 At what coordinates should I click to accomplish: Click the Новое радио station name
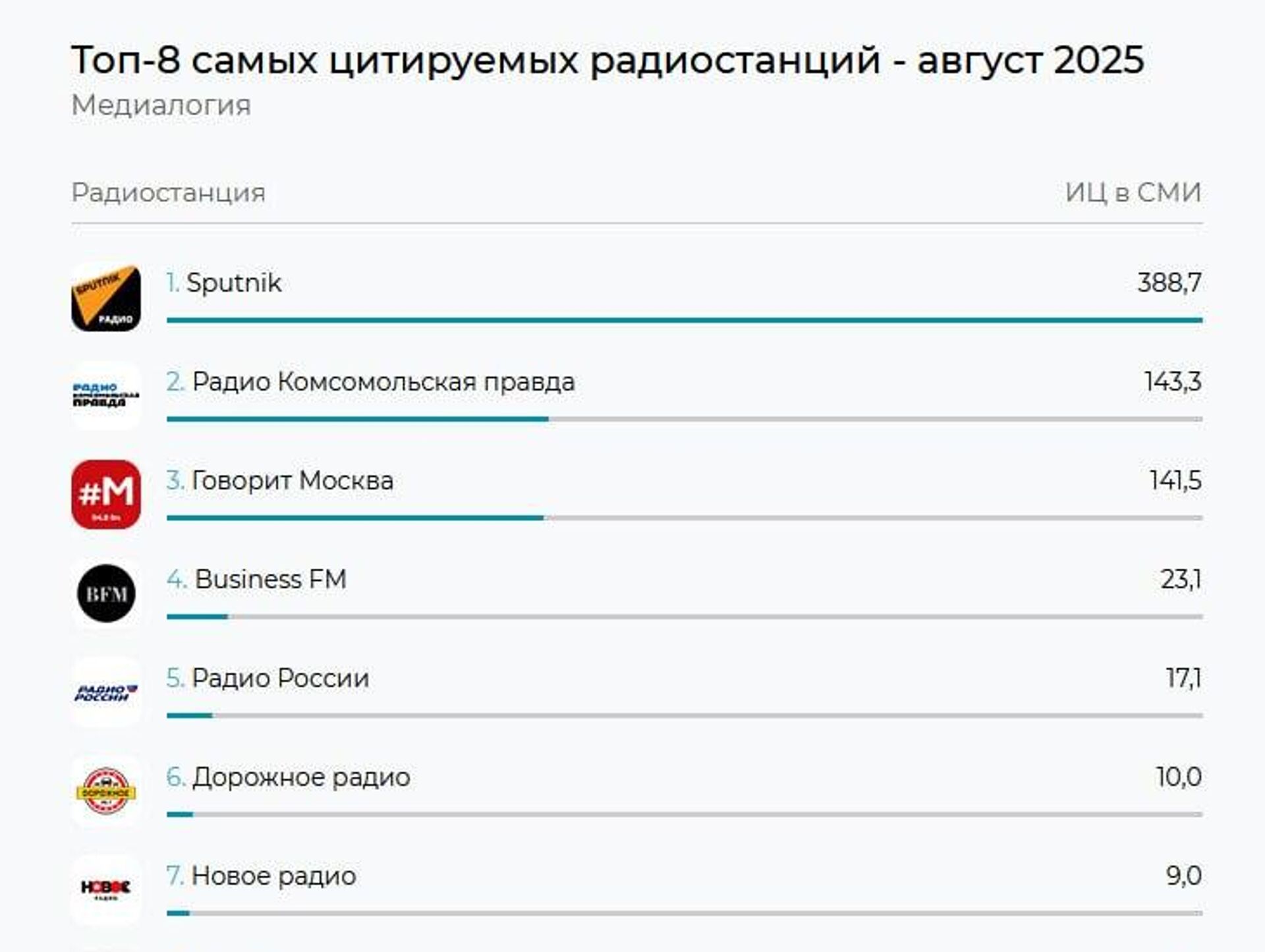pyautogui.click(x=273, y=876)
